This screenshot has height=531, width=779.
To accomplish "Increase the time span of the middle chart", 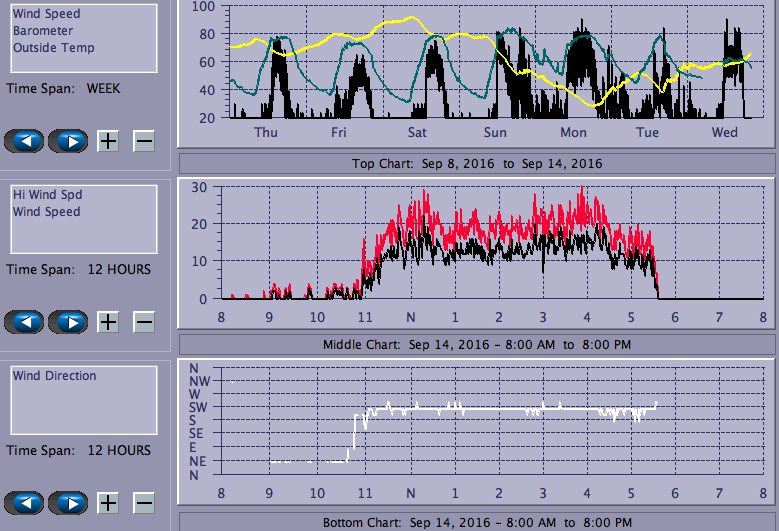I will 108,322.
